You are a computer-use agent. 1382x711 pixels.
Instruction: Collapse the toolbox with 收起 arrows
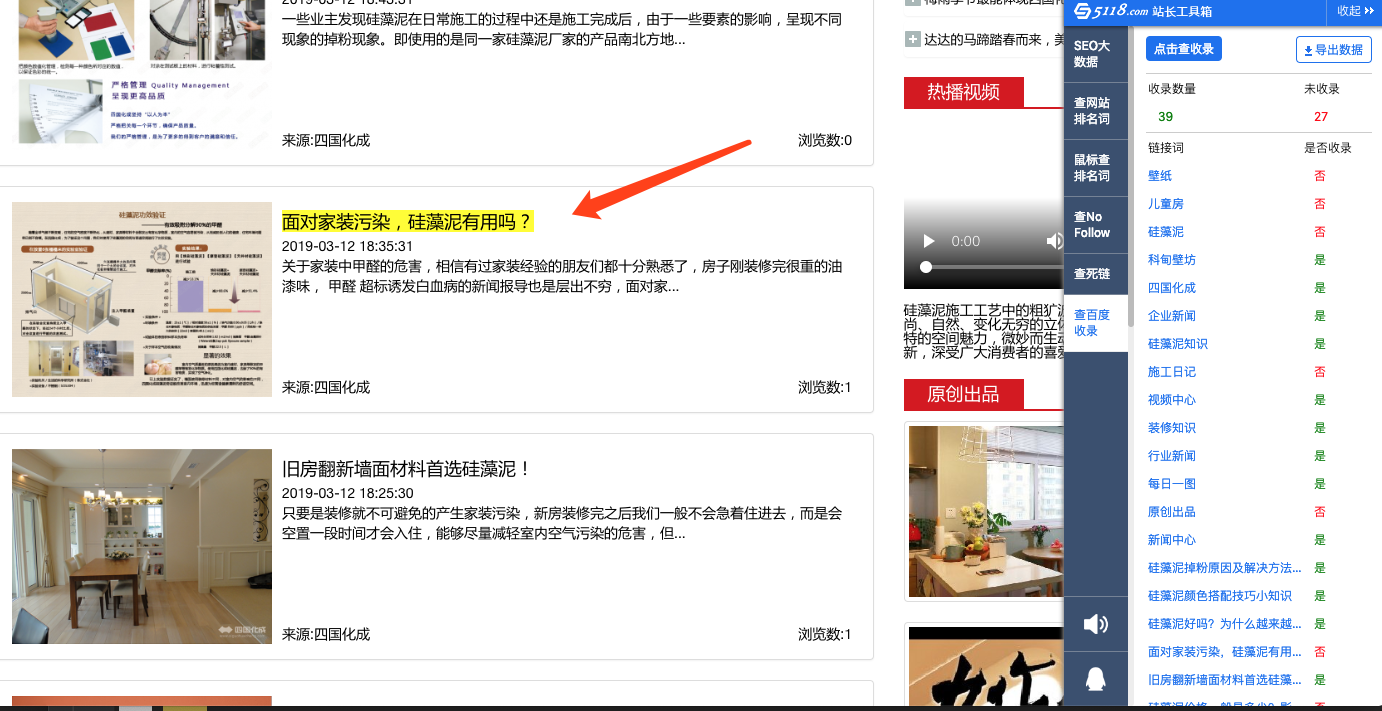[x=1356, y=11]
